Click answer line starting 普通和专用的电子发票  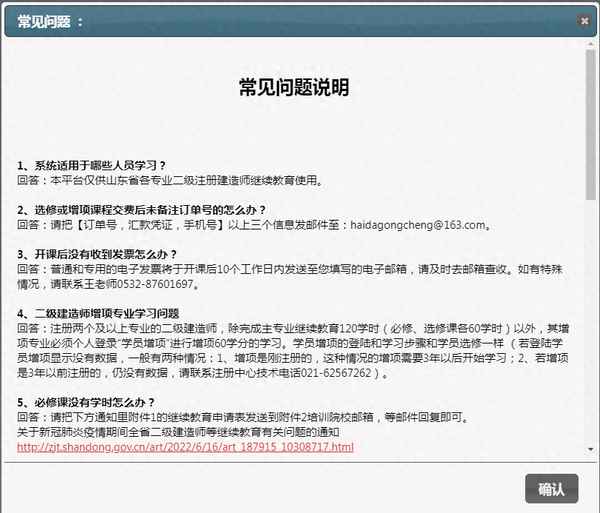click(x=290, y=269)
